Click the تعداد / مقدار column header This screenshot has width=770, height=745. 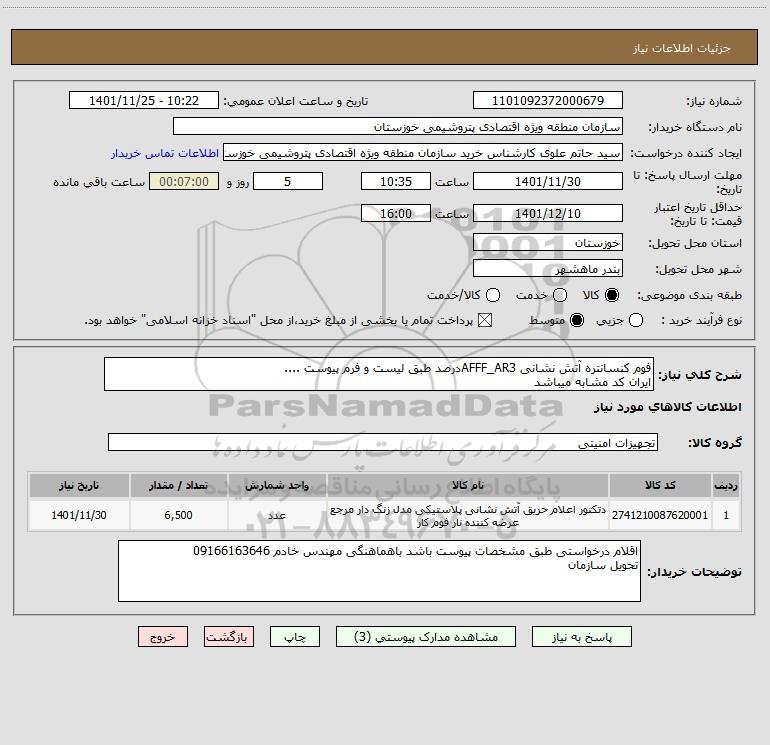[179, 485]
